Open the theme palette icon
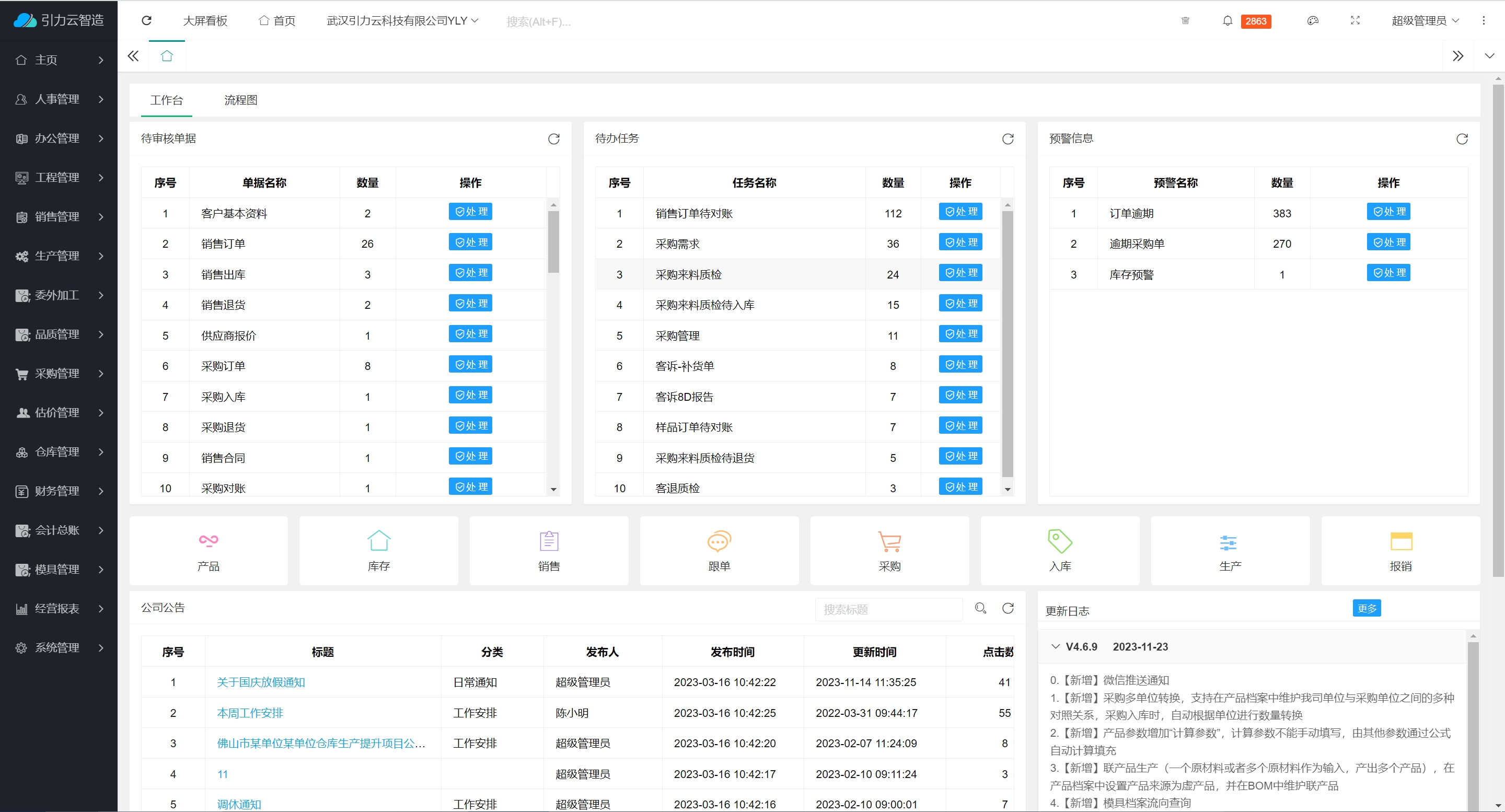This screenshot has width=1505, height=812. click(1313, 21)
